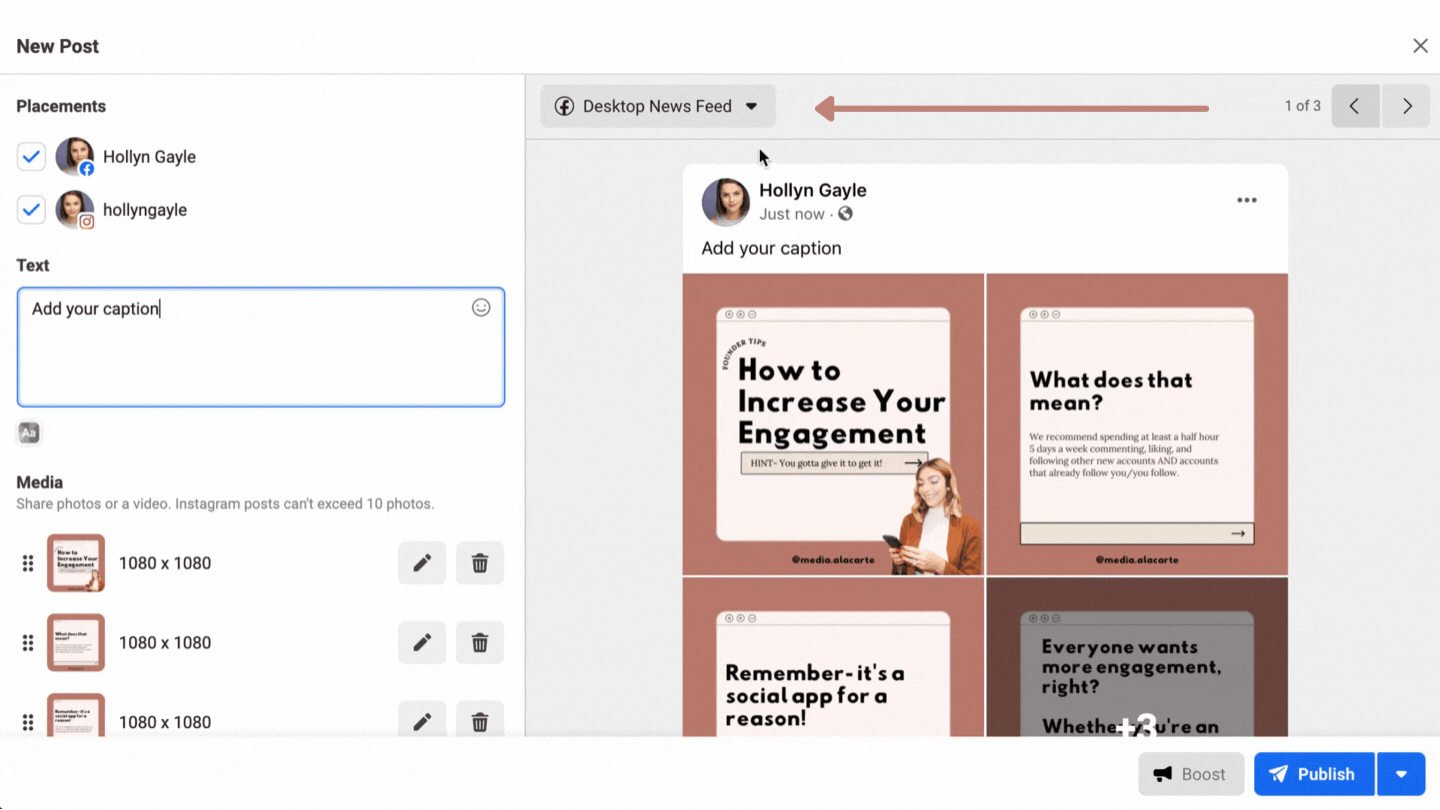Edit the 'Remember-it's a social app' media image

422,721
